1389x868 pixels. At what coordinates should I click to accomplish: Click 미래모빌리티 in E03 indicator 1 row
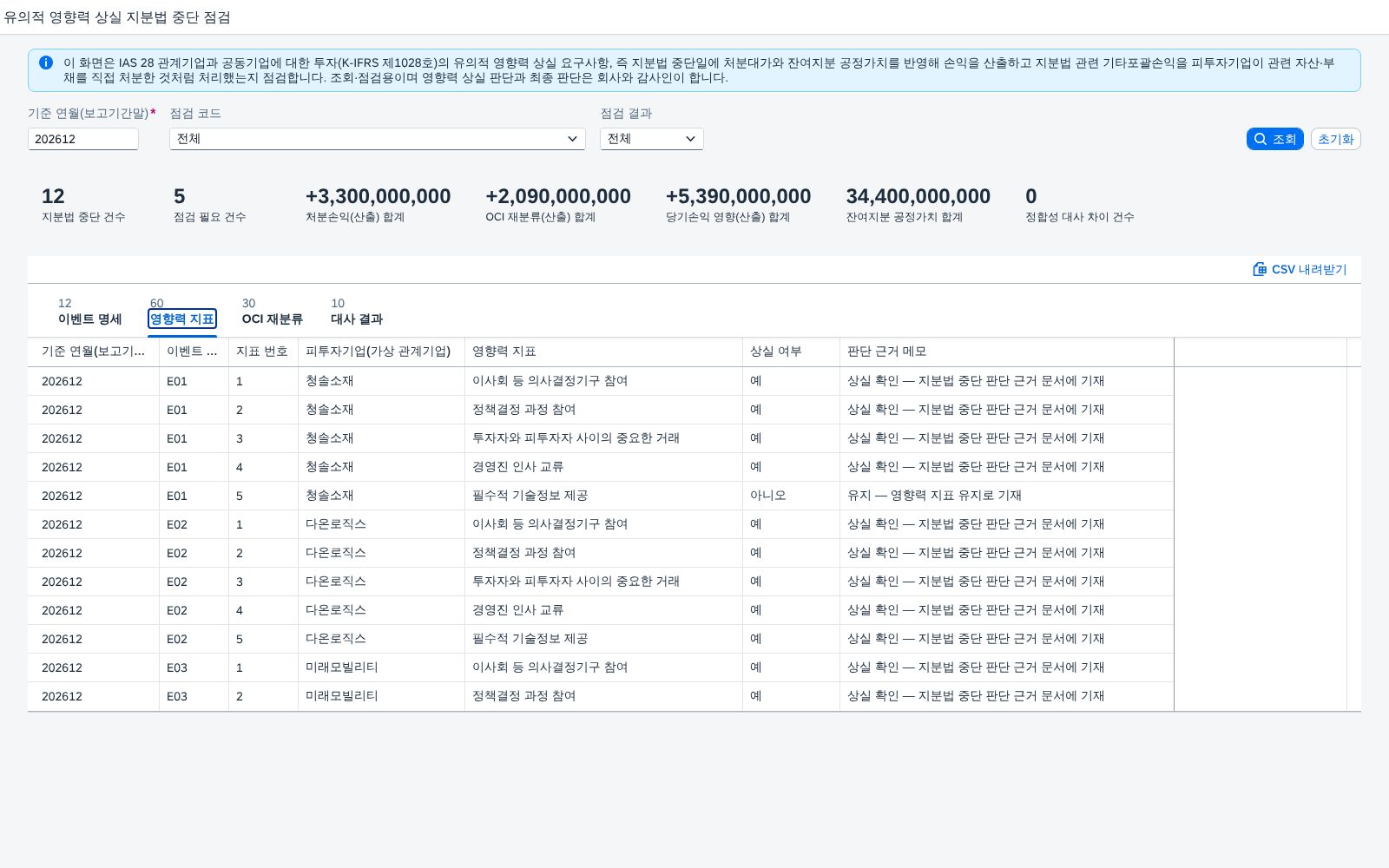point(342,667)
